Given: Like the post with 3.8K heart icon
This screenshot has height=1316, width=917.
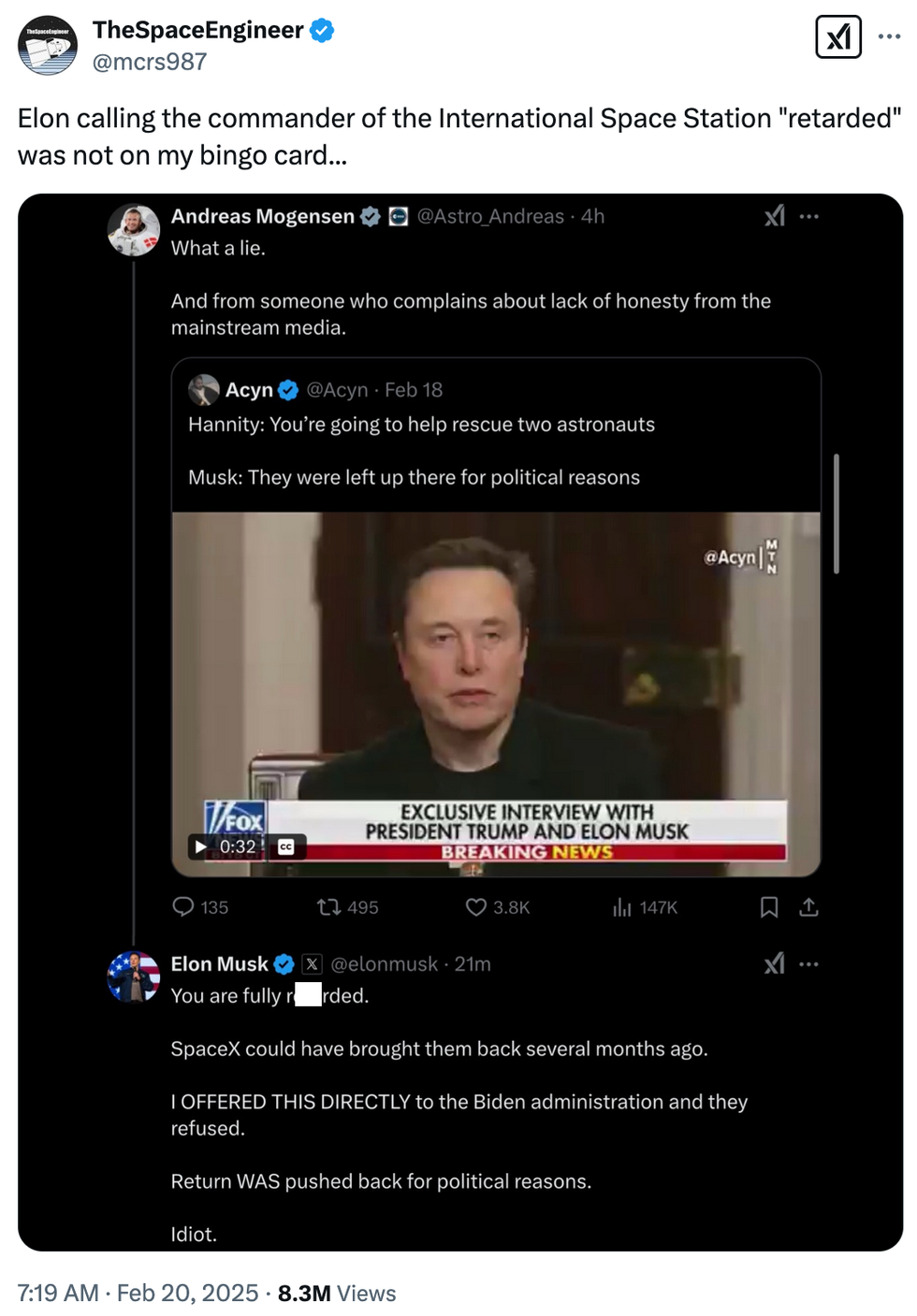Looking at the screenshot, I should 476,906.
